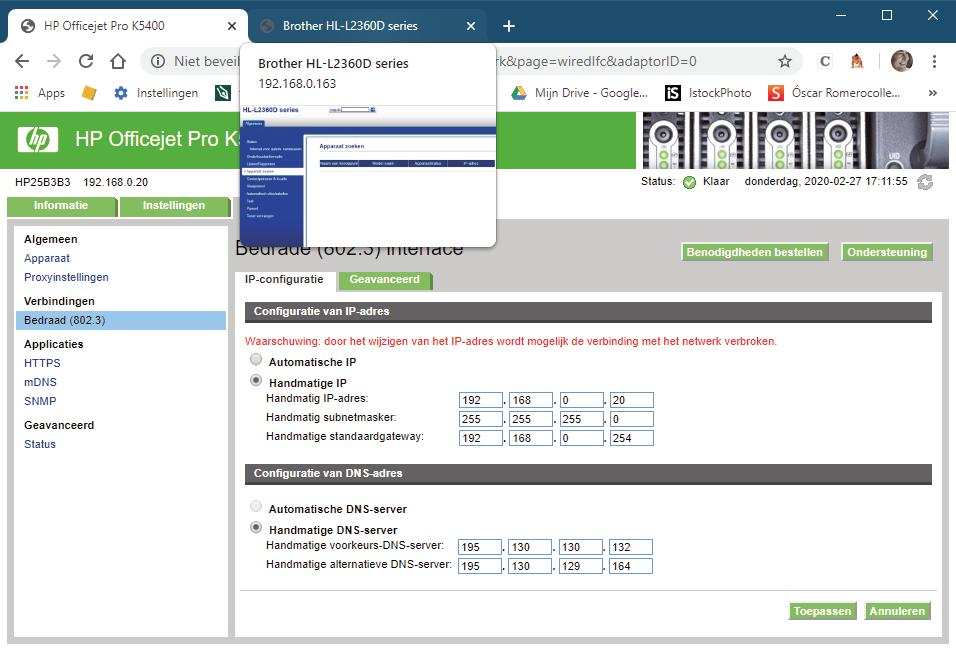Click the last subnetmasker octet field 0
Screen dimensions: 956x655
tap(632, 419)
